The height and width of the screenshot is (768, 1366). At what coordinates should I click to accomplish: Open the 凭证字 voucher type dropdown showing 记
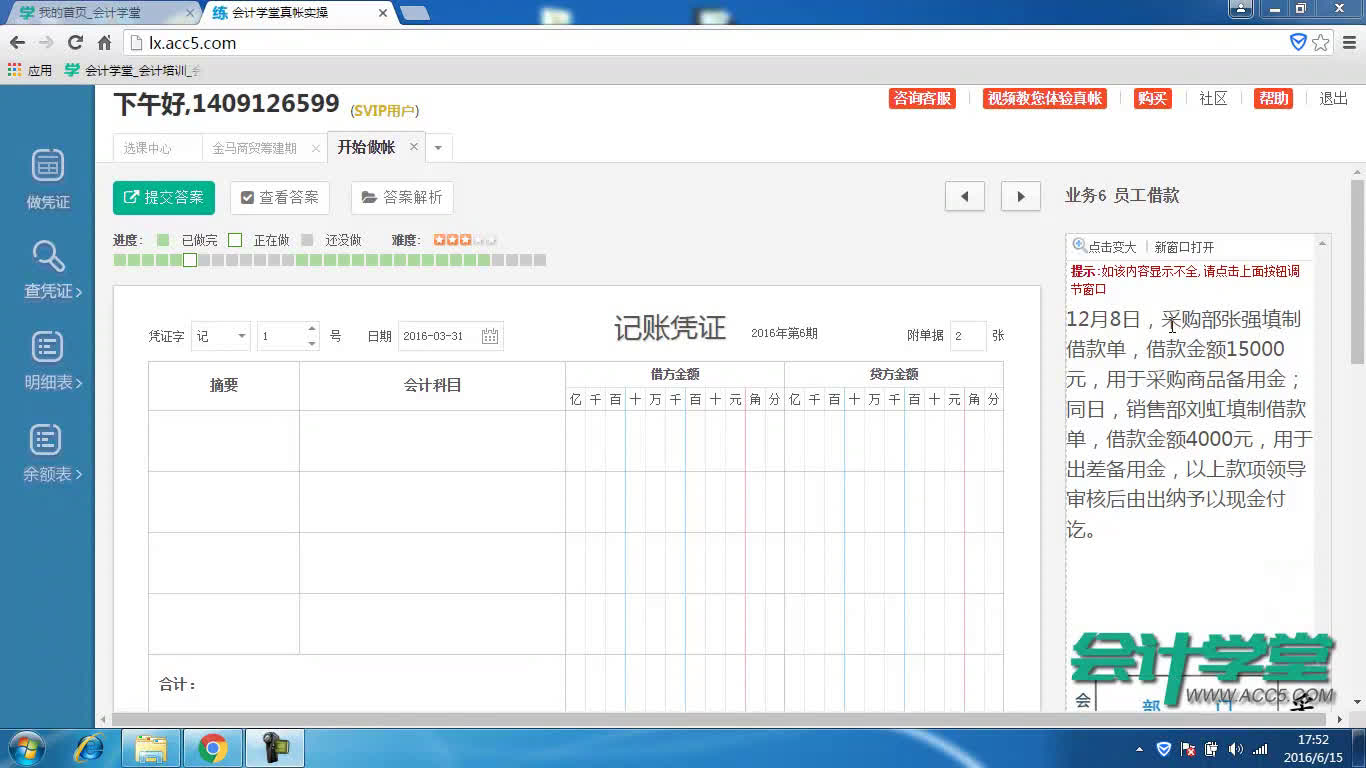click(219, 335)
